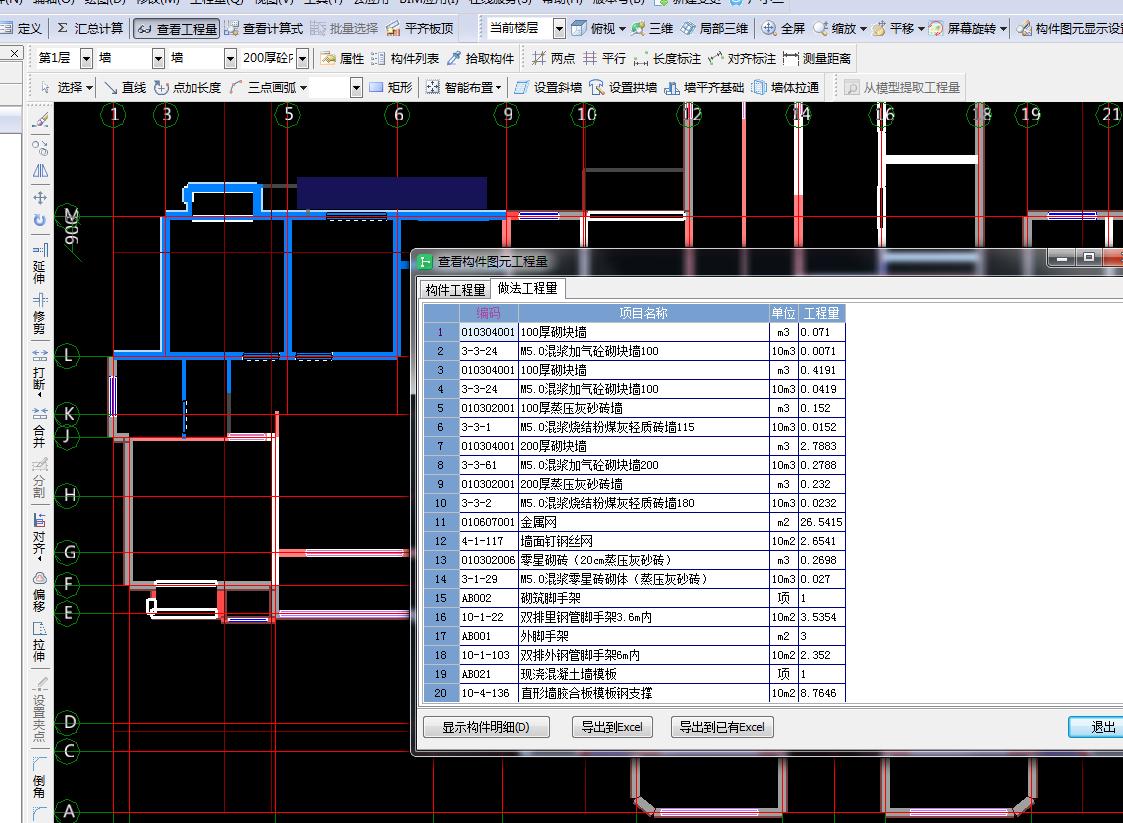The width and height of the screenshot is (1123, 823).
Task: Toggle 查看工程量 view quantities button
Action: 177,29
